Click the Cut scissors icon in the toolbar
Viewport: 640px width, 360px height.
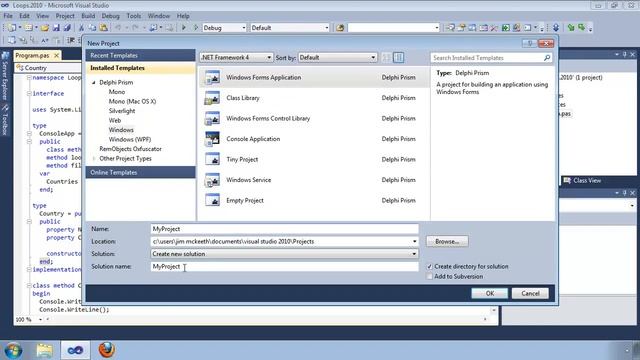click(x=81, y=28)
